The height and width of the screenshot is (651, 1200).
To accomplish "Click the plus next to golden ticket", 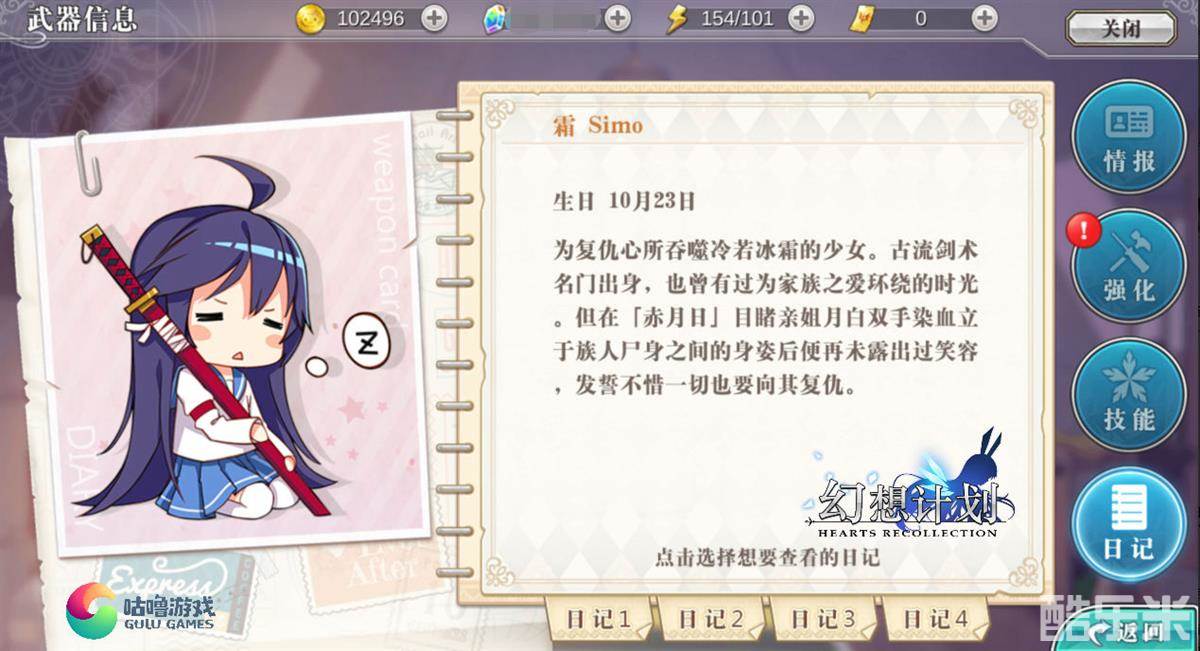I will pyautogui.click(x=985, y=18).
